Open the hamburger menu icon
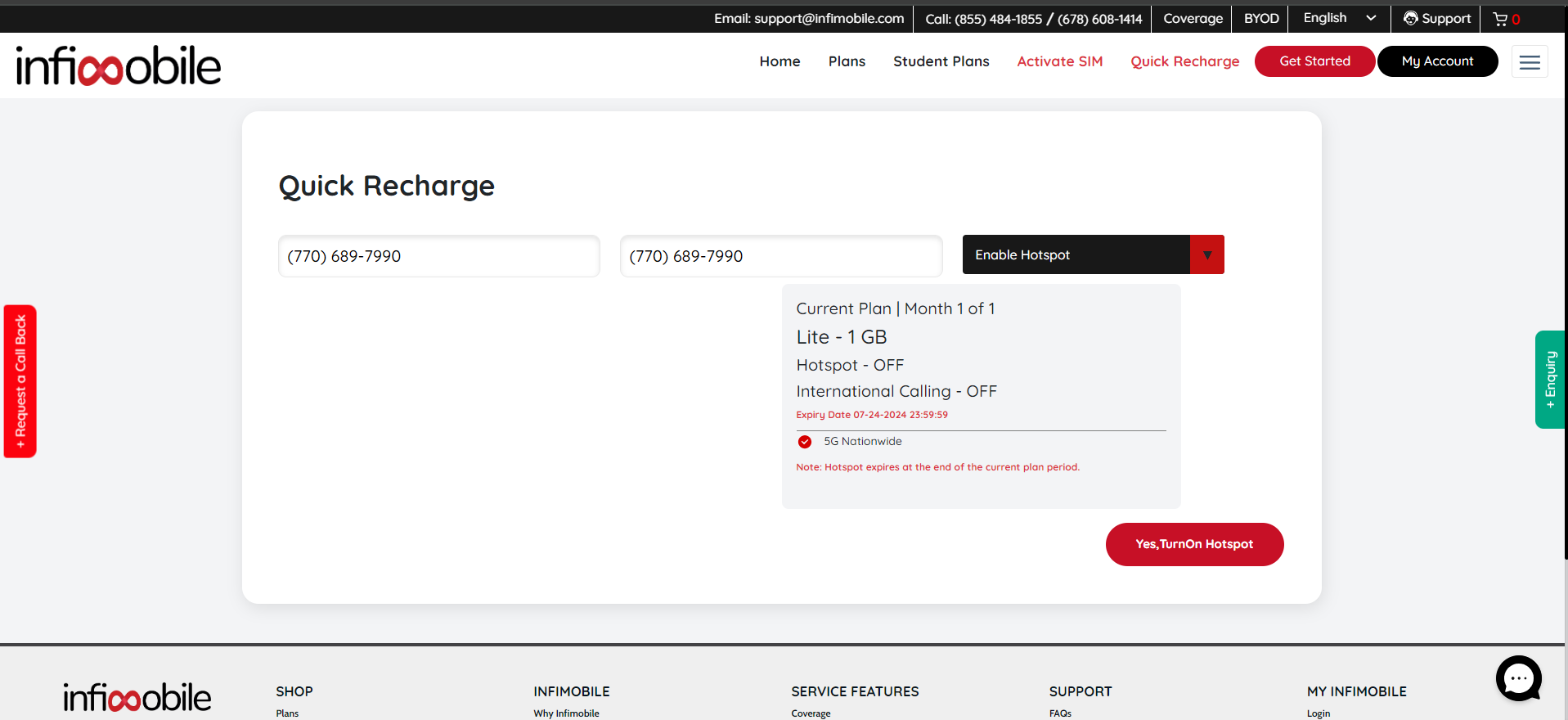1568x720 pixels. coord(1530,61)
